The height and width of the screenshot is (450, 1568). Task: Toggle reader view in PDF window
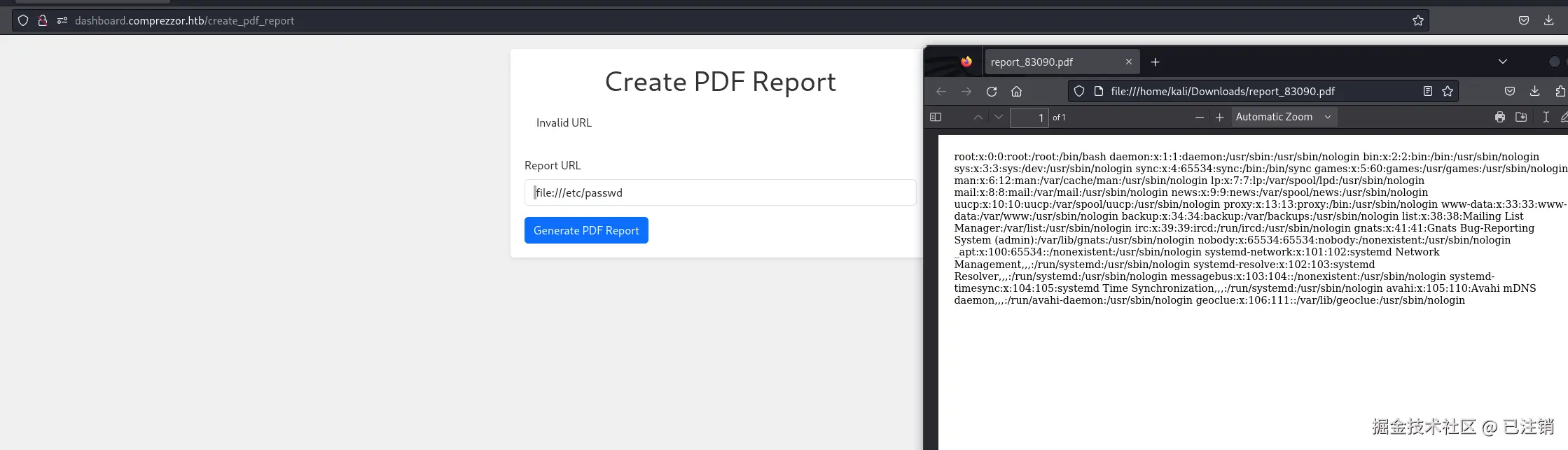point(1428,91)
